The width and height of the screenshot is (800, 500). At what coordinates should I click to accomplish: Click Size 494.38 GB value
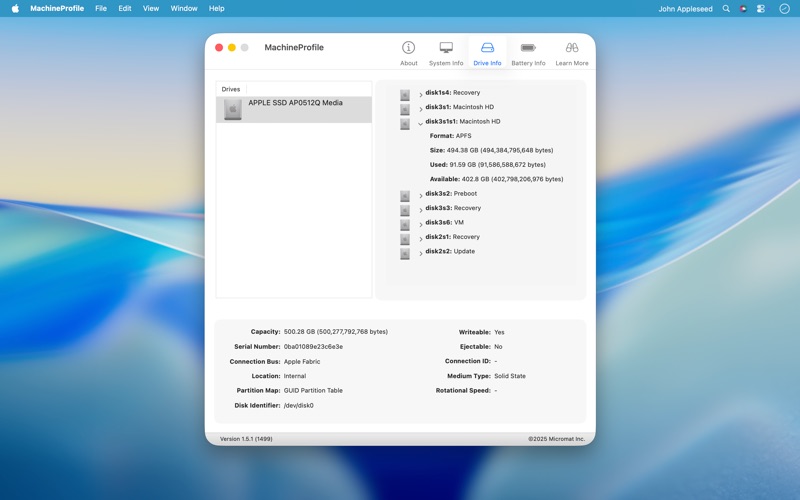500,150
